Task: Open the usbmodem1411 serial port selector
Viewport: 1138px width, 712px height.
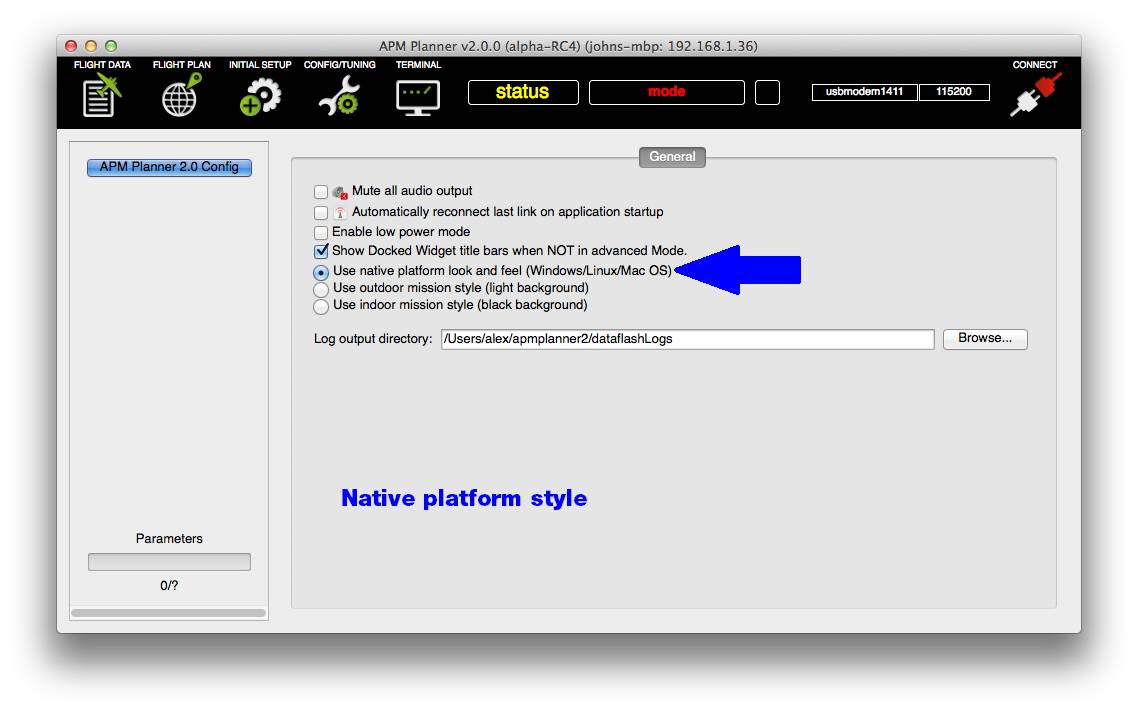Action: (864, 91)
